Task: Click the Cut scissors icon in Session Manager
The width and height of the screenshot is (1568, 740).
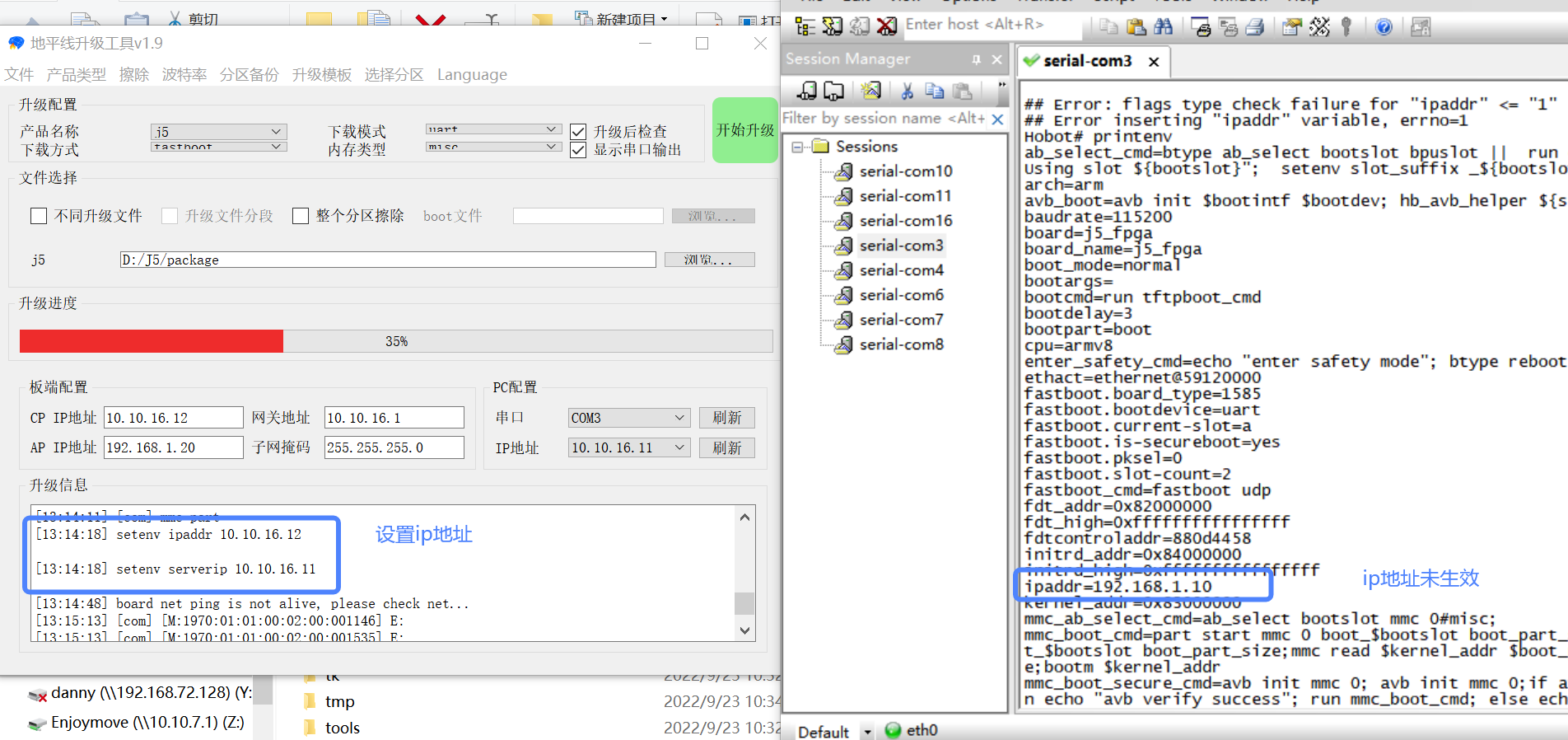Action: coord(907,91)
